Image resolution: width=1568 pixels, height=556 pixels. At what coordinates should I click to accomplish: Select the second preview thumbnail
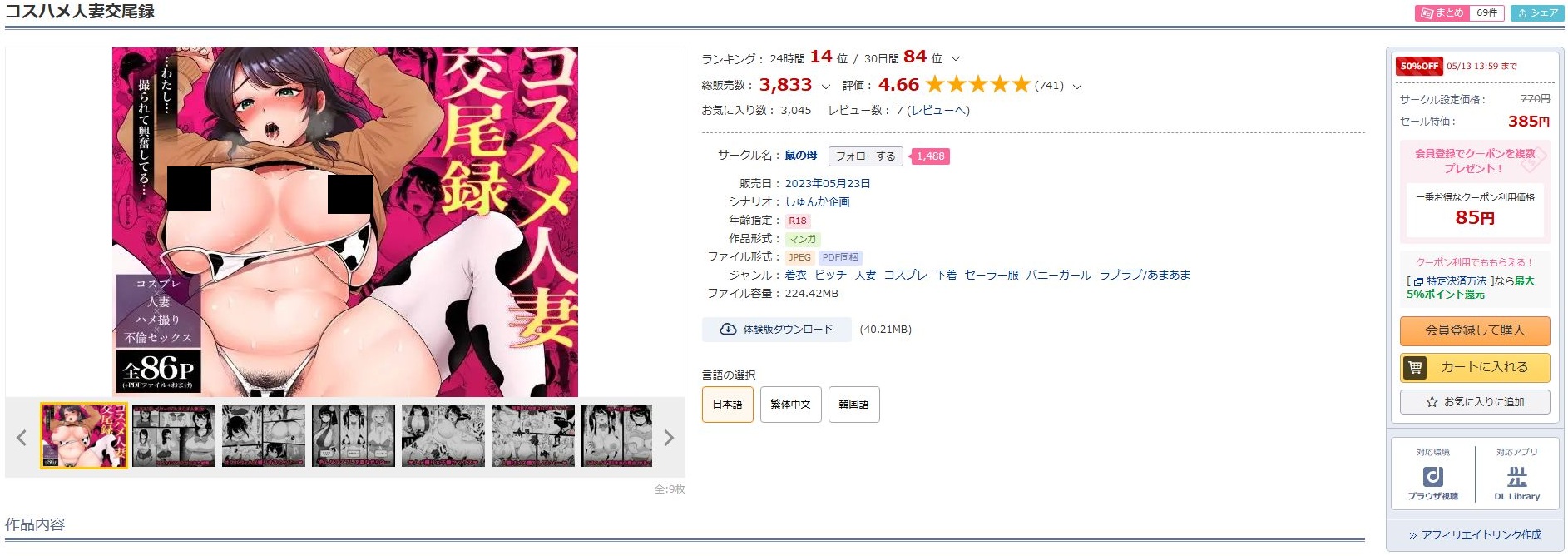(174, 436)
